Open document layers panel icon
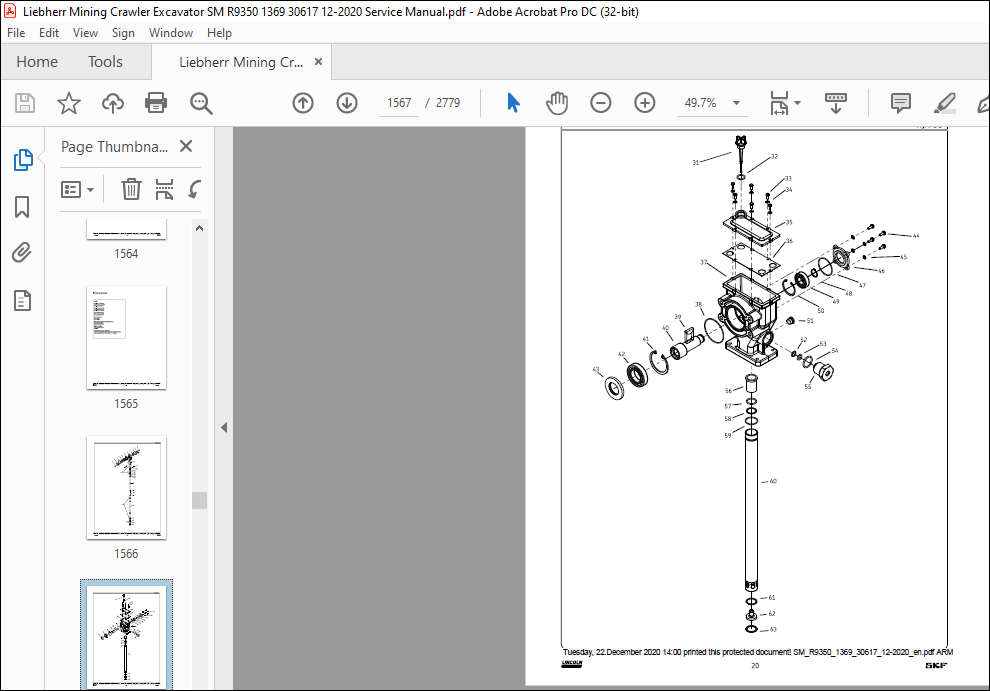This screenshot has height=691, width=990. pos(22,301)
